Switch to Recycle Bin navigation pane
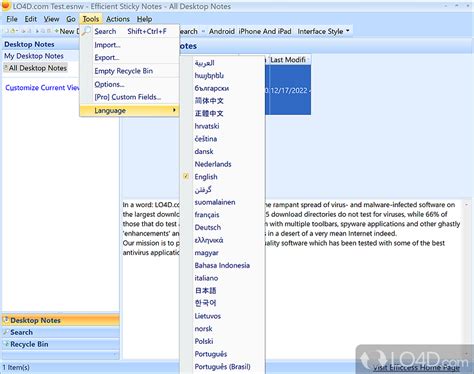 61,344
